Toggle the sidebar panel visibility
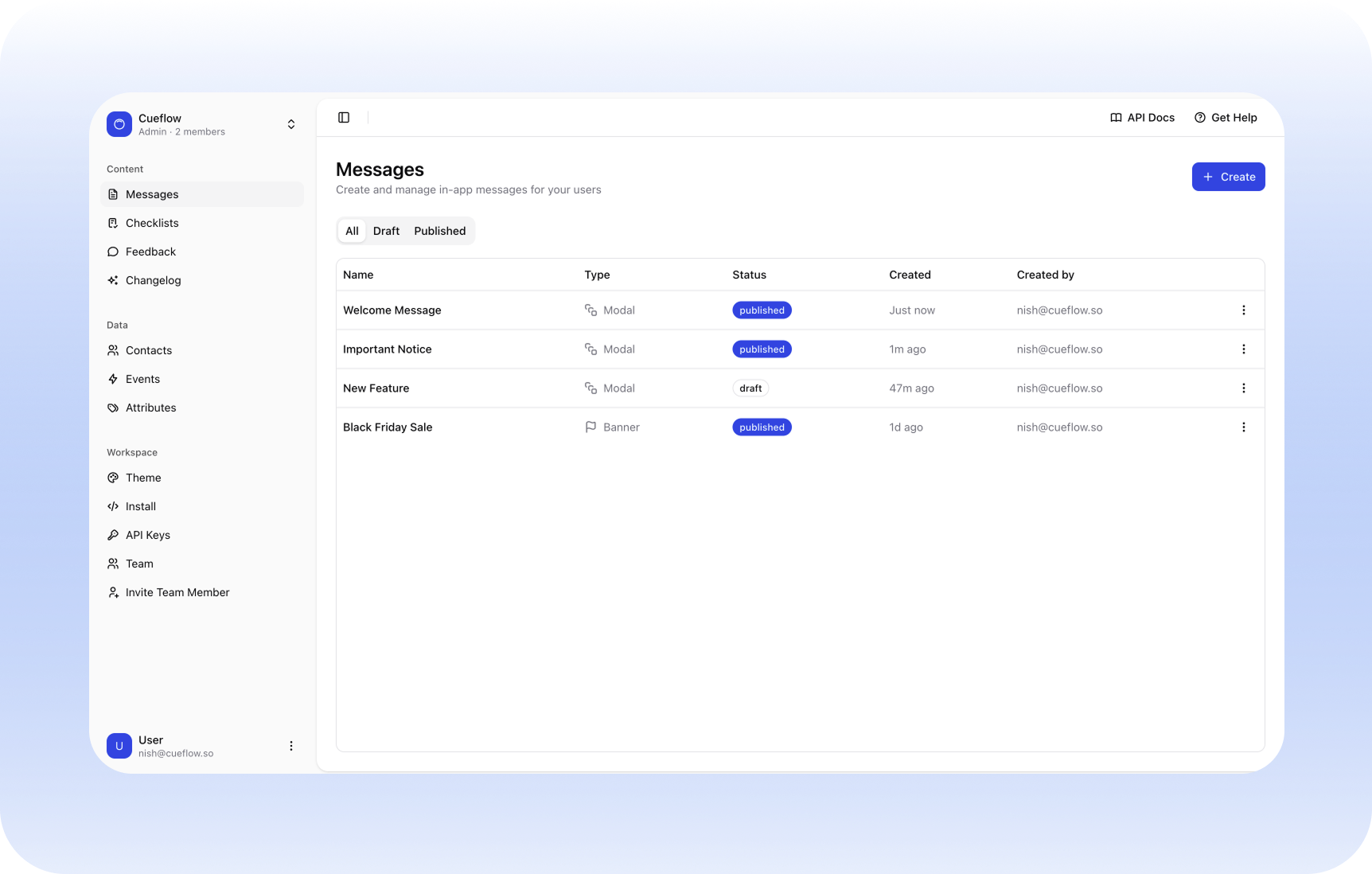 (x=344, y=117)
